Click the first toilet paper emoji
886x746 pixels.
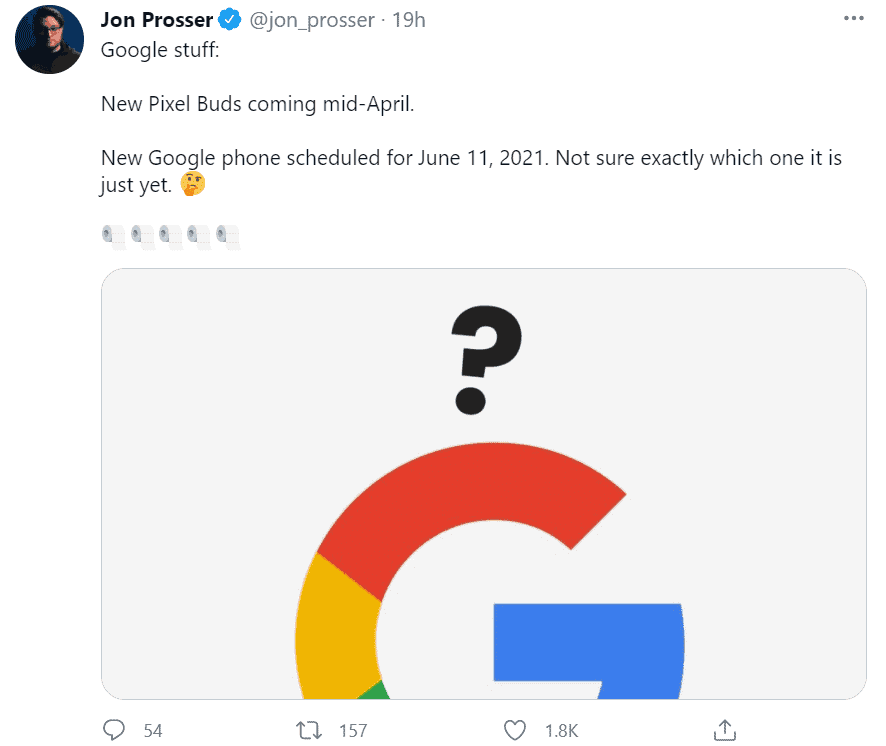point(113,237)
